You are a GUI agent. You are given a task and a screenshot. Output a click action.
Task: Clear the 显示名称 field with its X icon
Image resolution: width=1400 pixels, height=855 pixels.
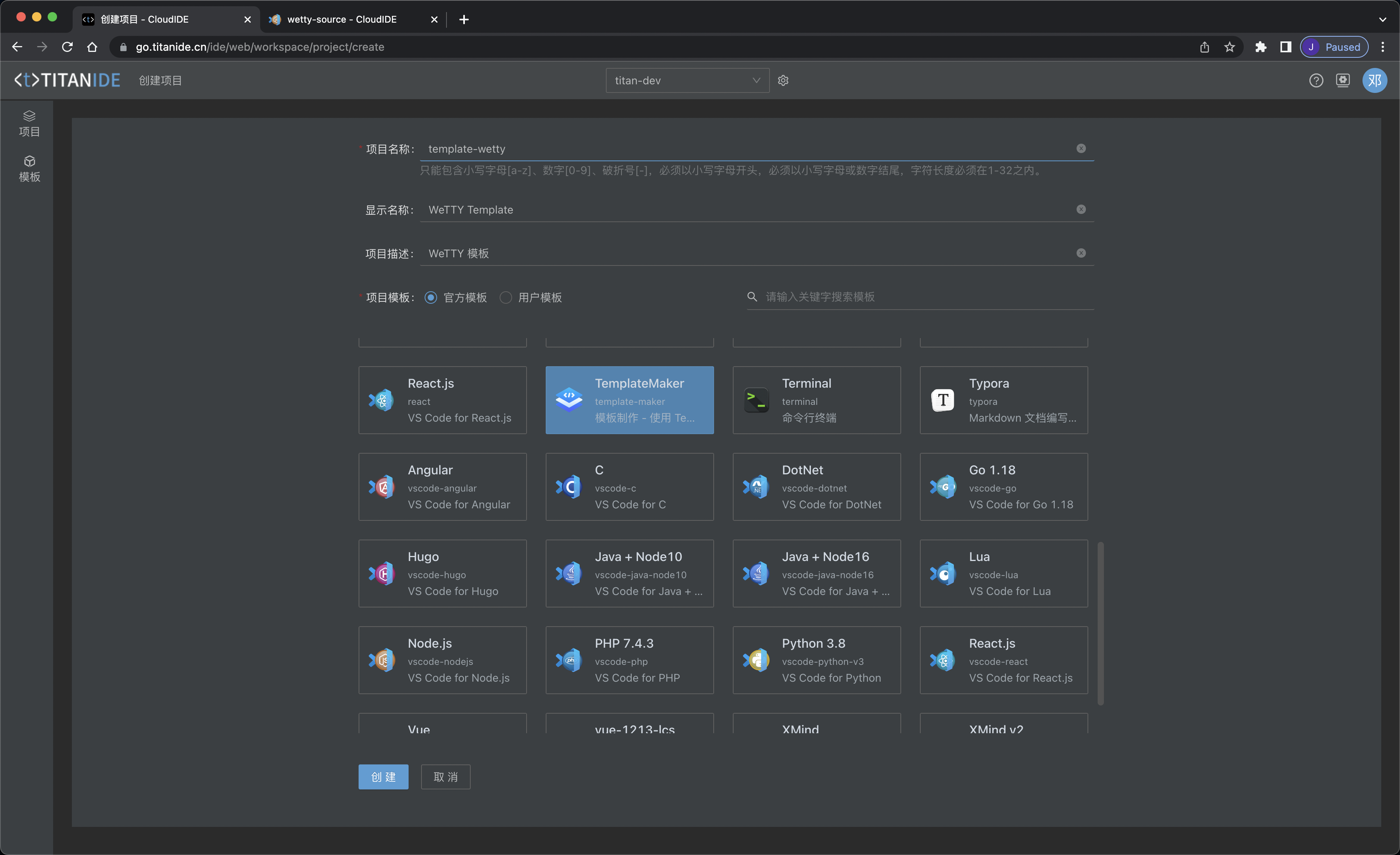(x=1081, y=210)
